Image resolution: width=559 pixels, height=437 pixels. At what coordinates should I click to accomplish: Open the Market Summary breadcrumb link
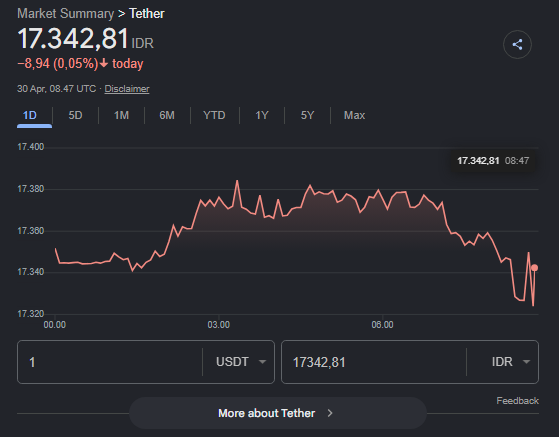coord(66,14)
